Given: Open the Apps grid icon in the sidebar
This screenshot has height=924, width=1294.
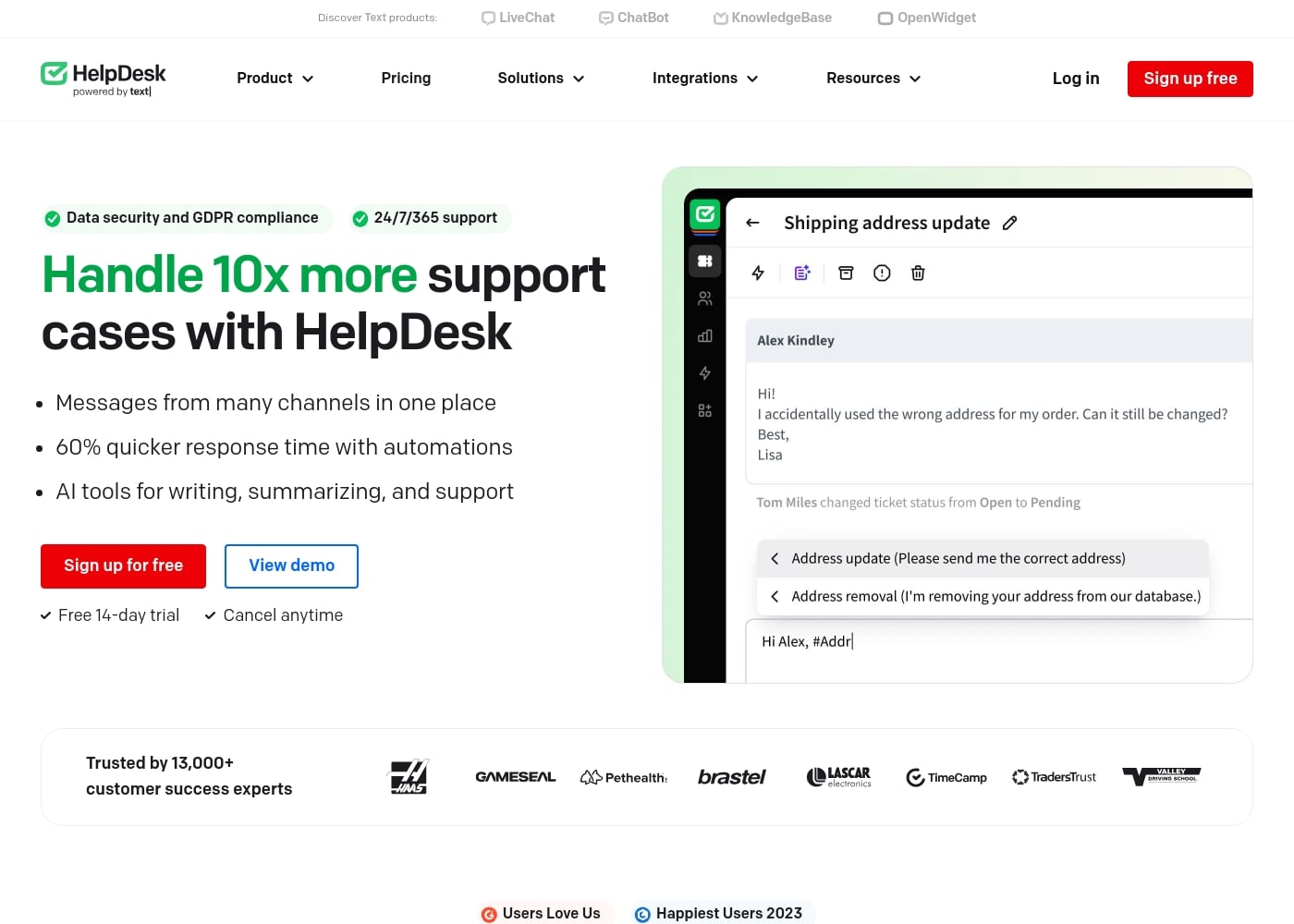Looking at the screenshot, I should [x=704, y=409].
